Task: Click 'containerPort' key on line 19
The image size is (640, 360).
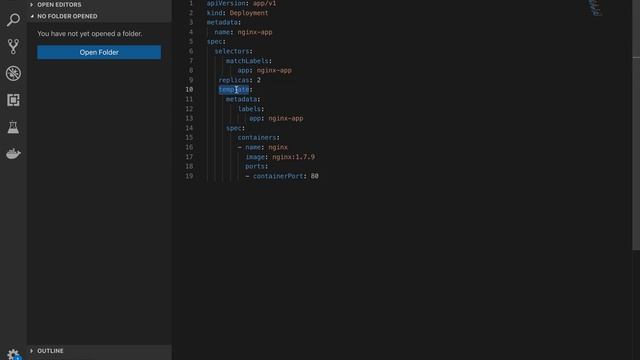Action: click(x=278, y=176)
